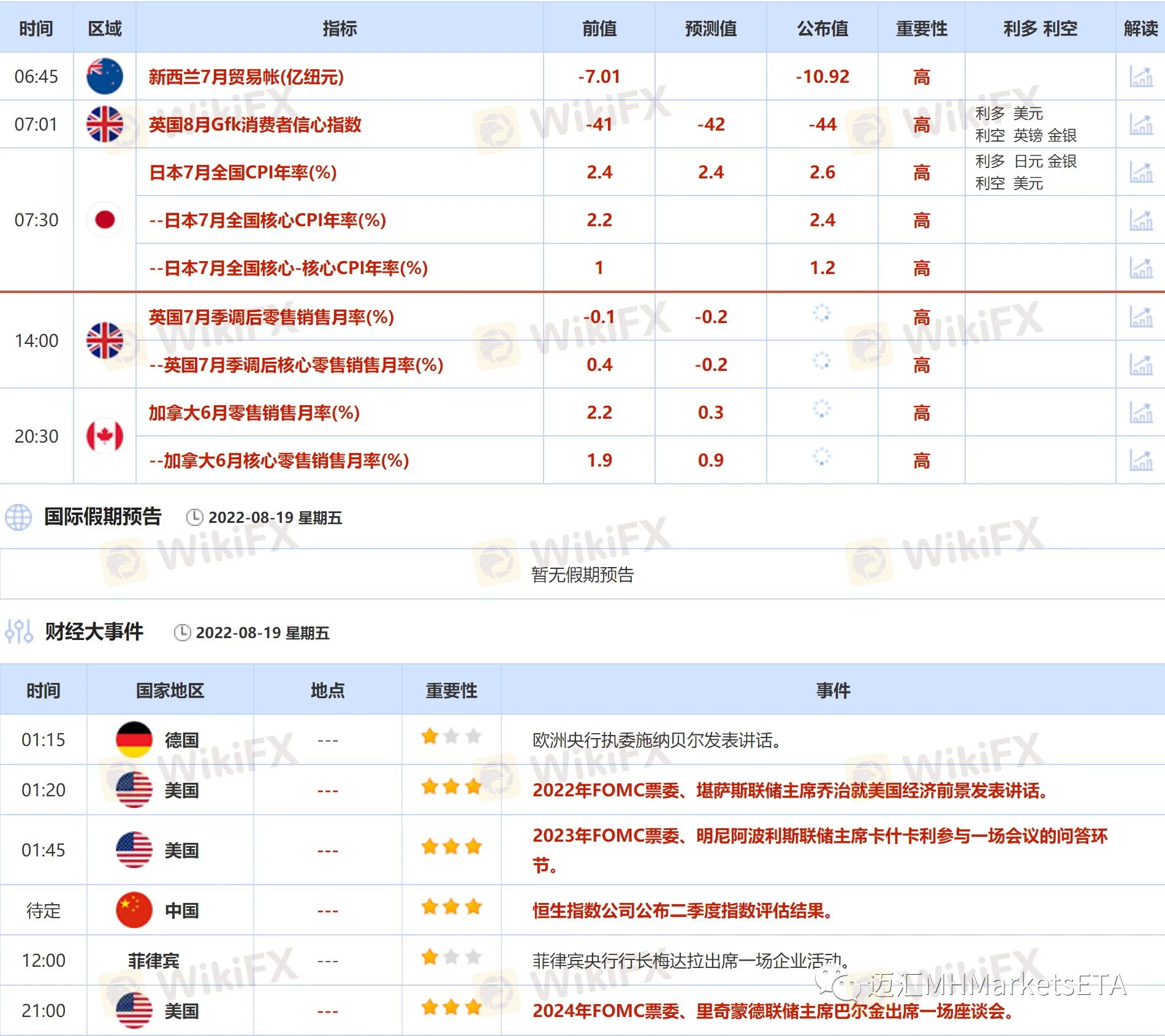Click the 暂无假期预告 notice
Viewport: 1165px width, 1036px height.
[582, 574]
